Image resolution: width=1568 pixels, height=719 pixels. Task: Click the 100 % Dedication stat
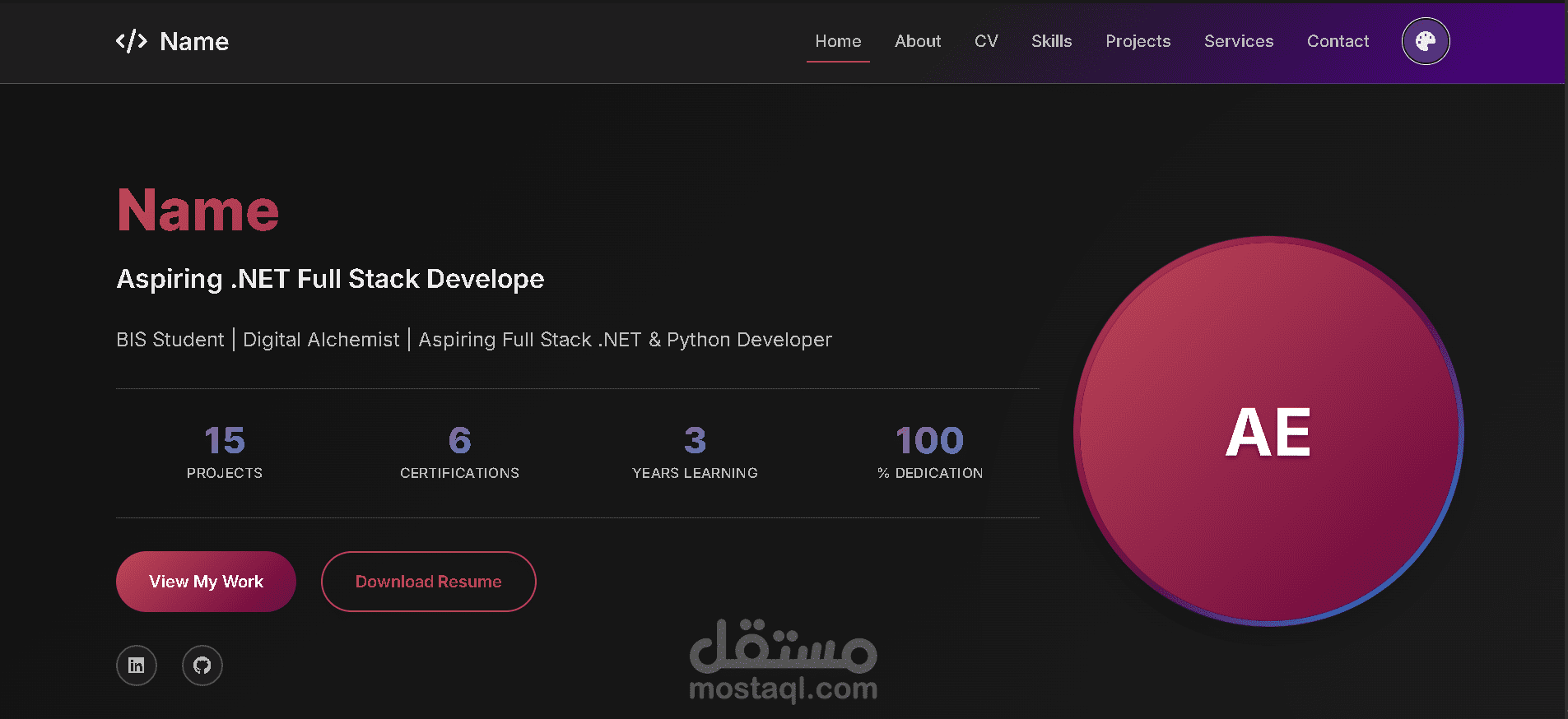(930, 452)
